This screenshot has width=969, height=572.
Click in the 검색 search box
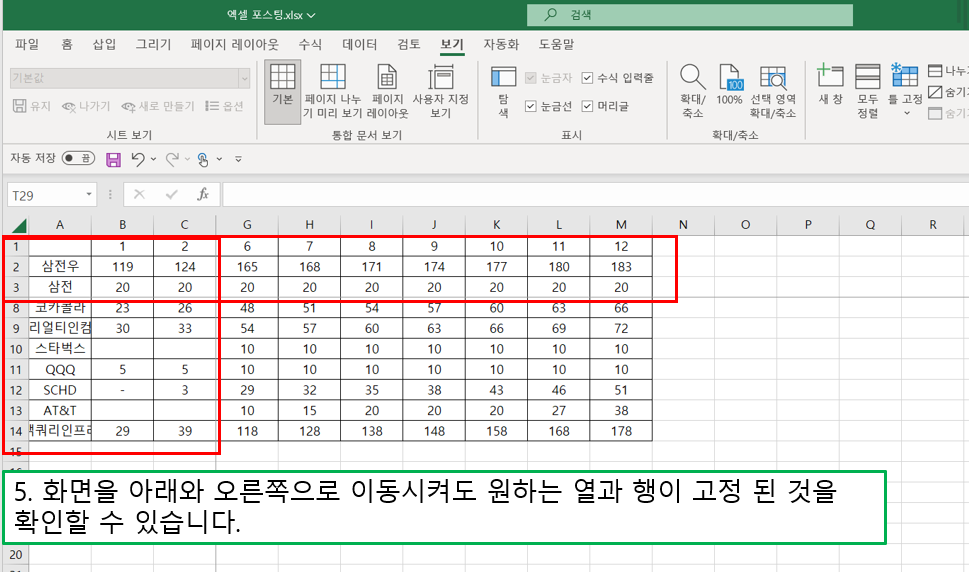690,14
